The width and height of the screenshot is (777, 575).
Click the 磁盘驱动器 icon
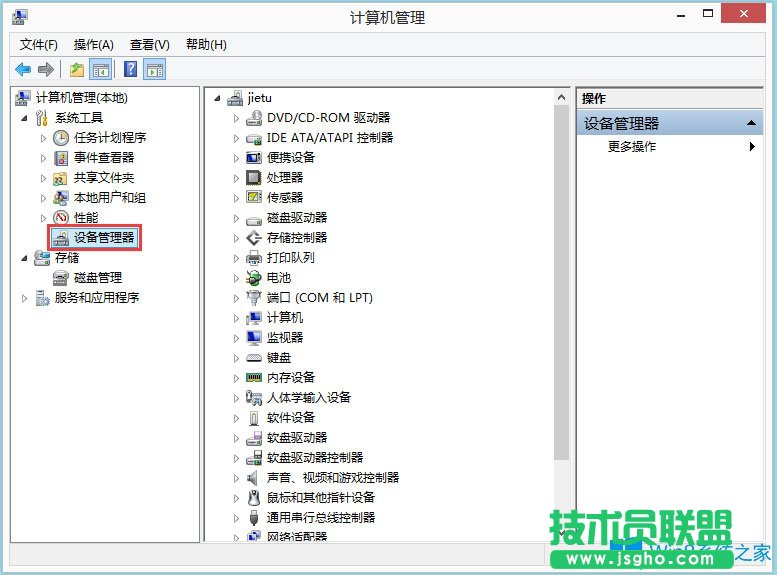click(254, 219)
